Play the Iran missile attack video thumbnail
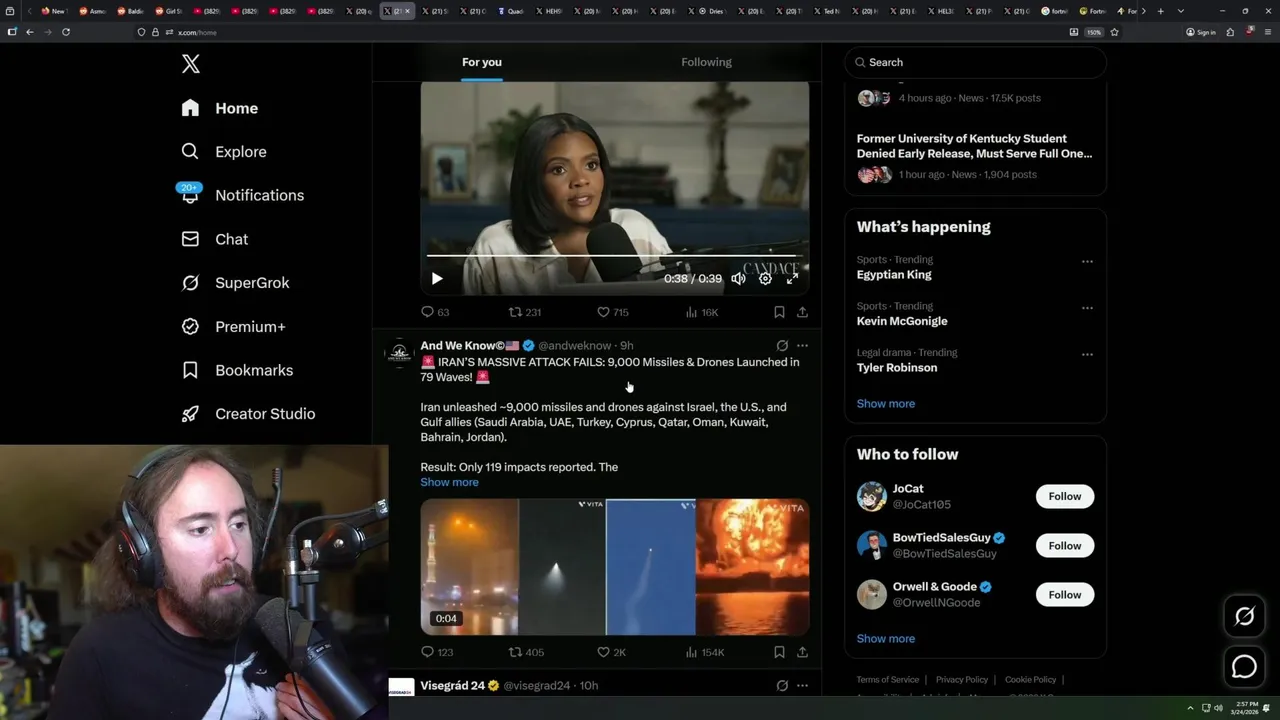This screenshot has height=720, width=1280. [x=615, y=567]
